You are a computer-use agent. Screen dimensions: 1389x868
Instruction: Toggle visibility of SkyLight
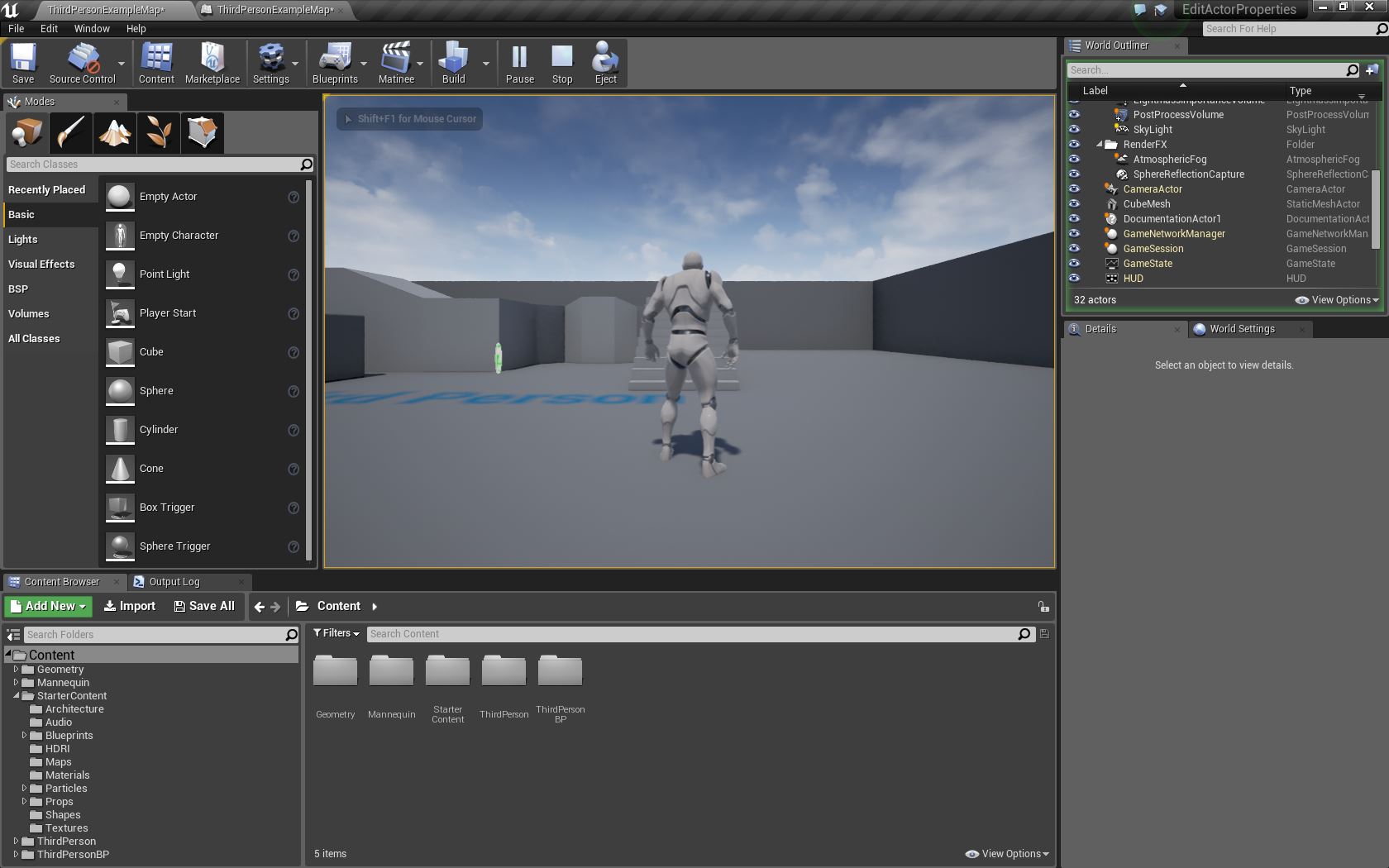pyautogui.click(x=1074, y=130)
